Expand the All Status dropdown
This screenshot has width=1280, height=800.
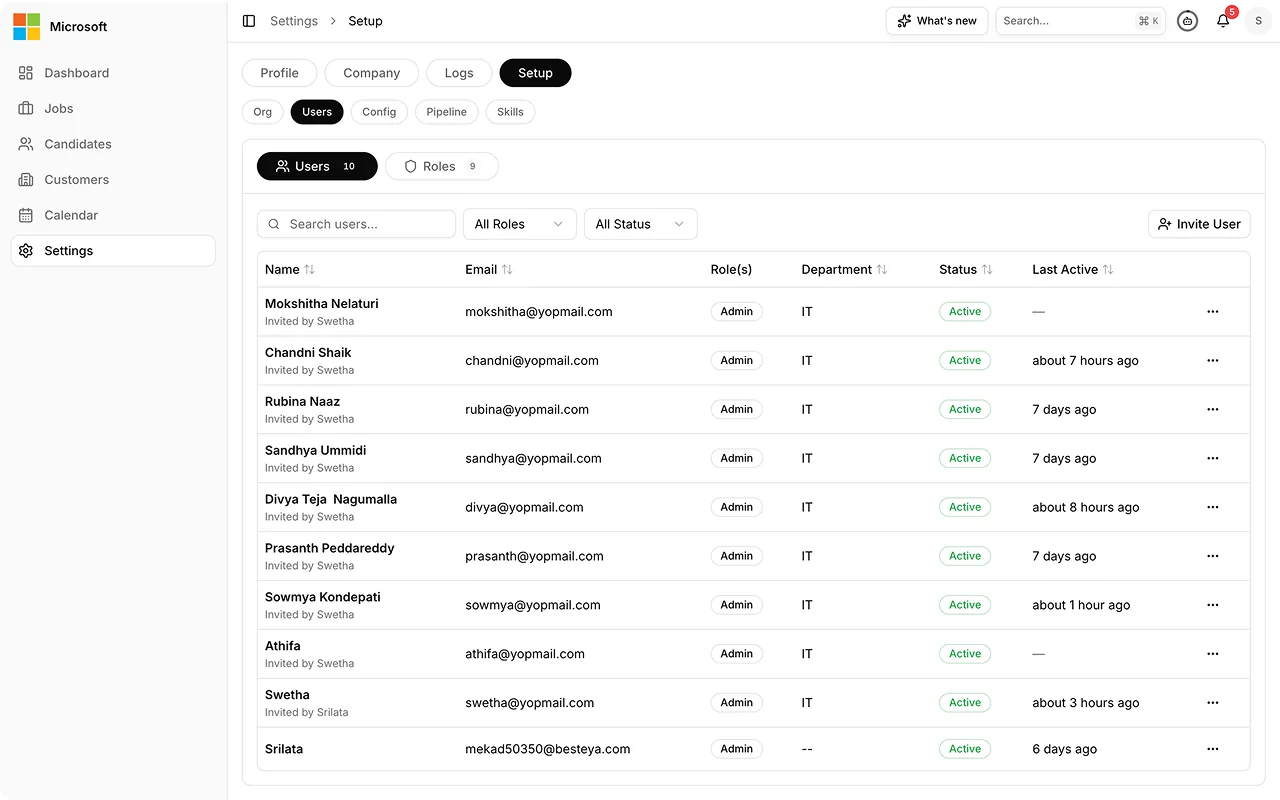pos(641,224)
